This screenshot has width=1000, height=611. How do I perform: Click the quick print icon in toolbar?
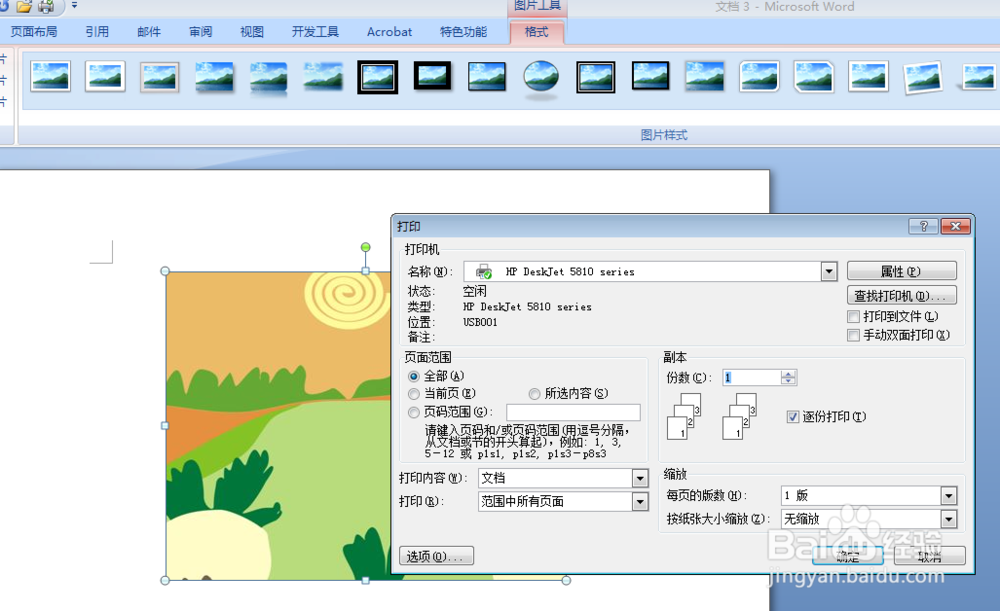pos(46,6)
